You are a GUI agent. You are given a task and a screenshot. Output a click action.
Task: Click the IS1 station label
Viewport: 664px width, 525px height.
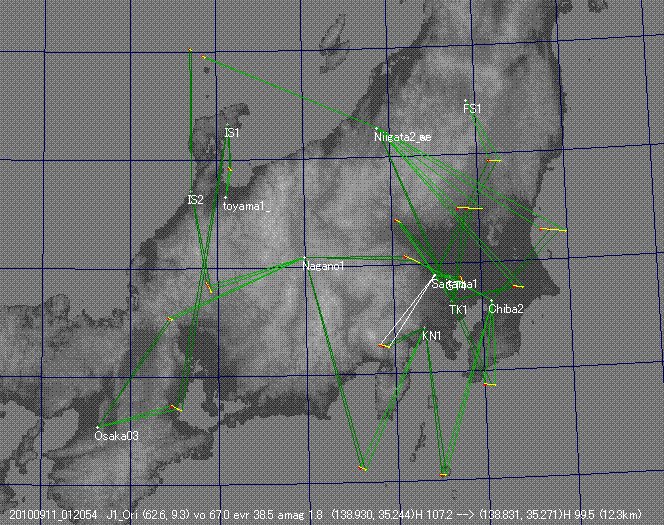pyautogui.click(x=232, y=133)
